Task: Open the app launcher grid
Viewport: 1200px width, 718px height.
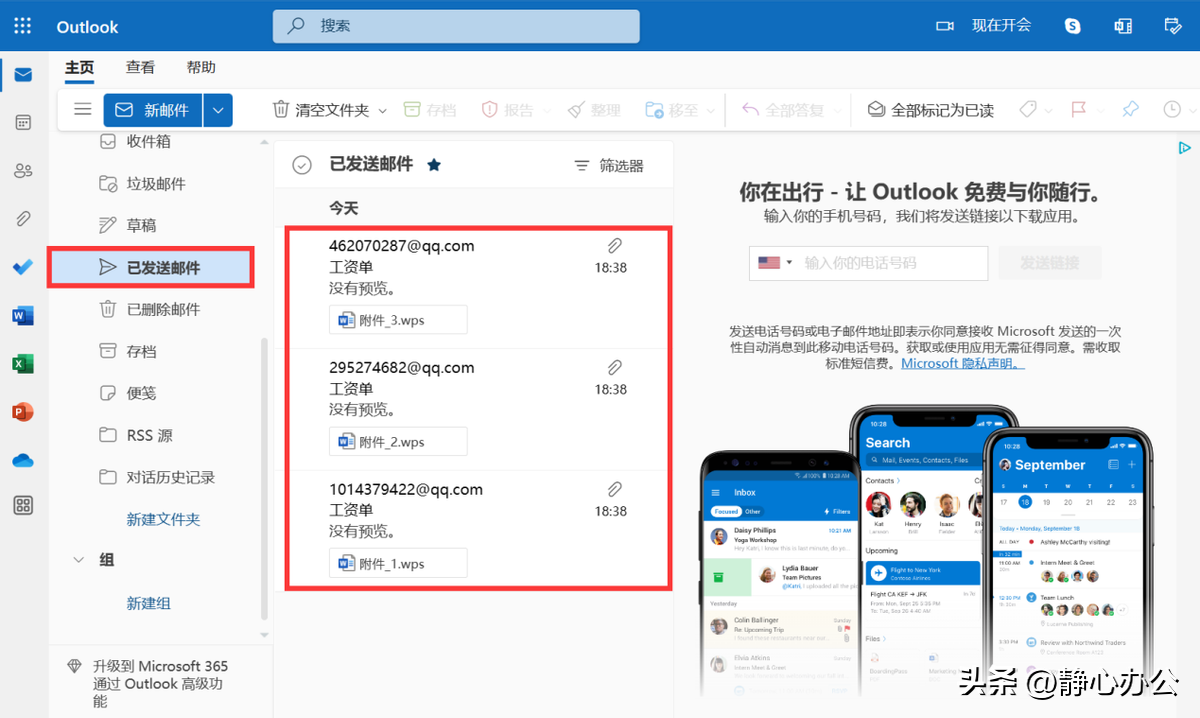Action: click(x=23, y=26)
